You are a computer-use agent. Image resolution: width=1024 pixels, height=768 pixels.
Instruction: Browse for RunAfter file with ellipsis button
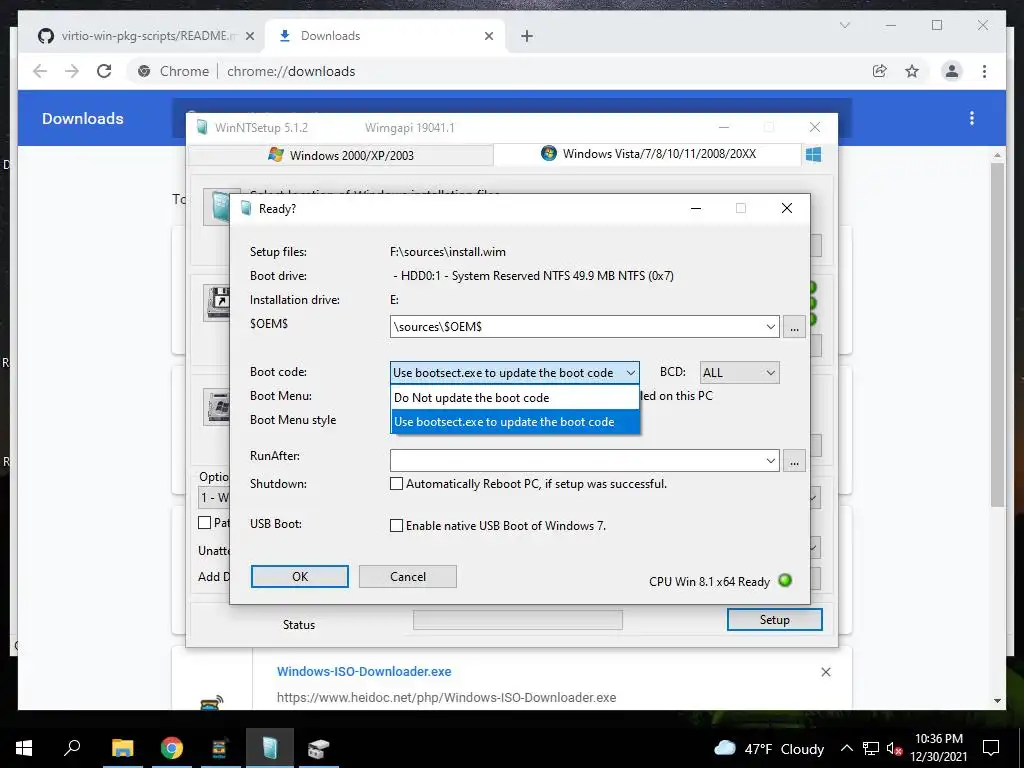pos(794,461)
